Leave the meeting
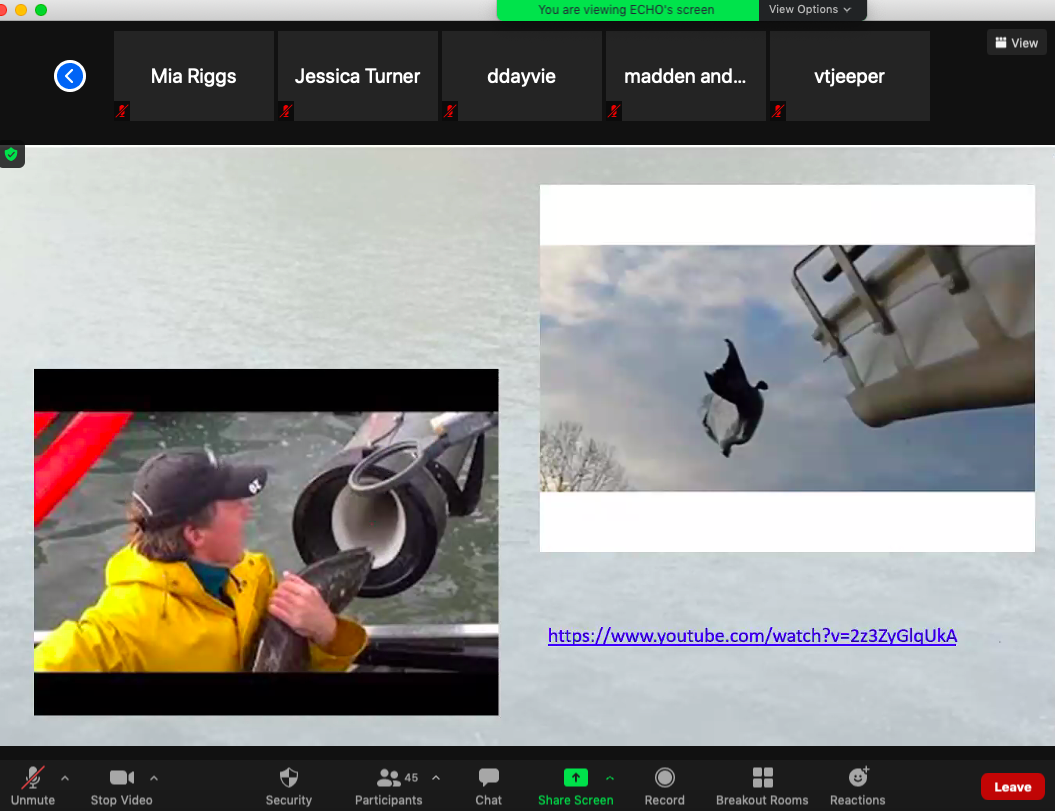The height and width of the screenshot is (811, 1055). 1012,787
